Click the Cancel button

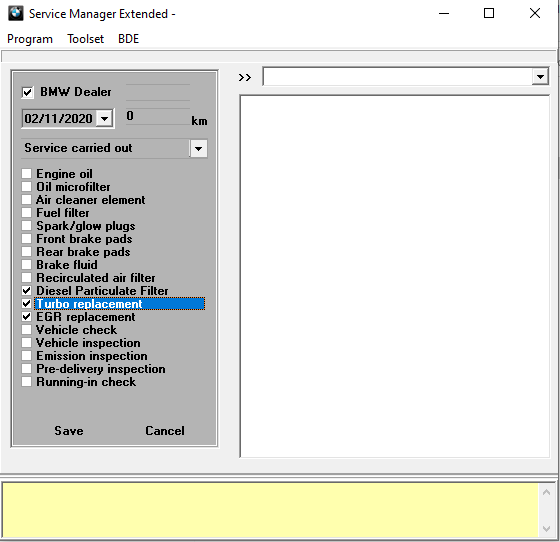tap(165, 431)
